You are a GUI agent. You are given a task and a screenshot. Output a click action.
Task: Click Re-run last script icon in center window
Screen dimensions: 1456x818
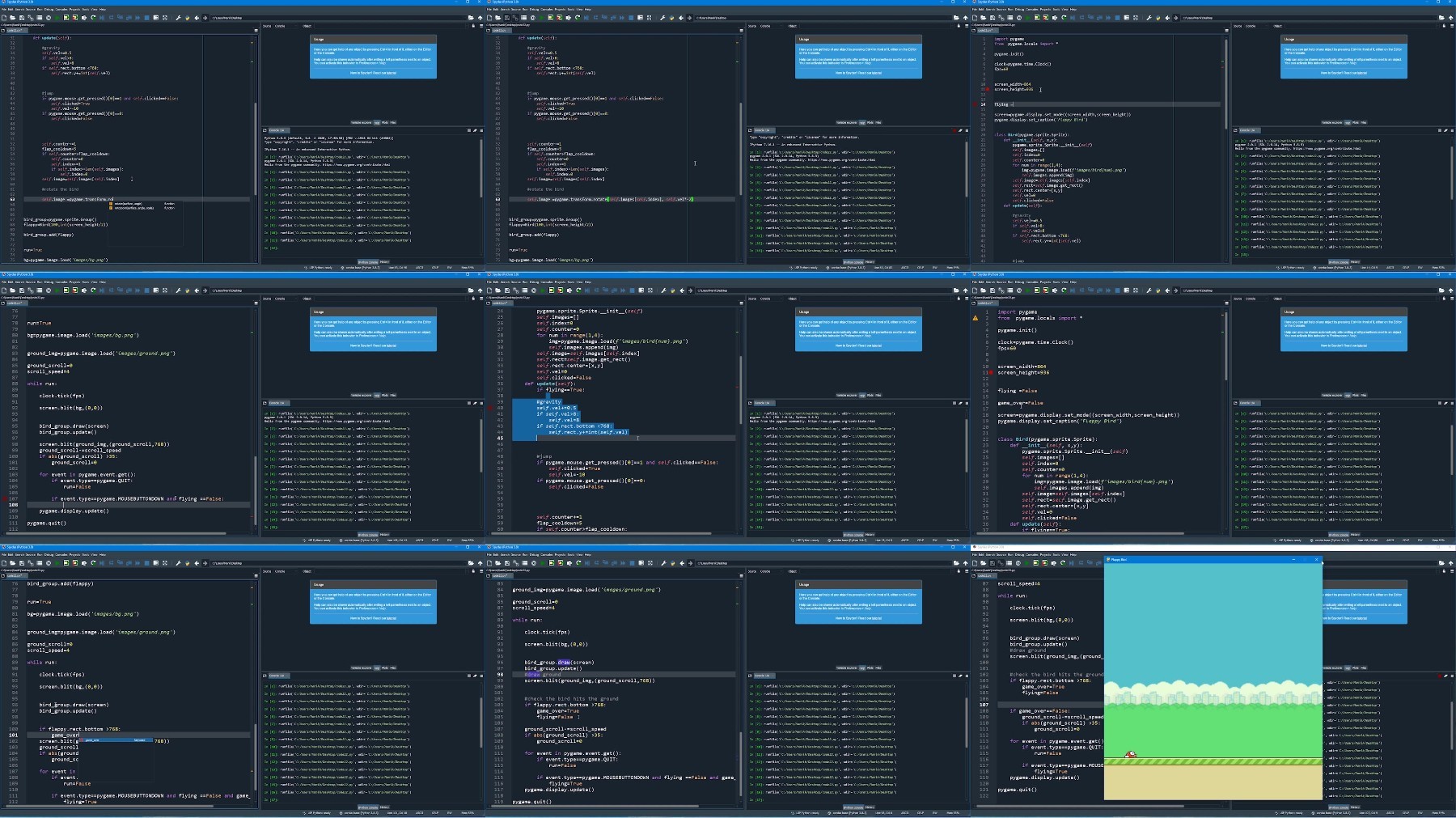[x=578, y=290]
